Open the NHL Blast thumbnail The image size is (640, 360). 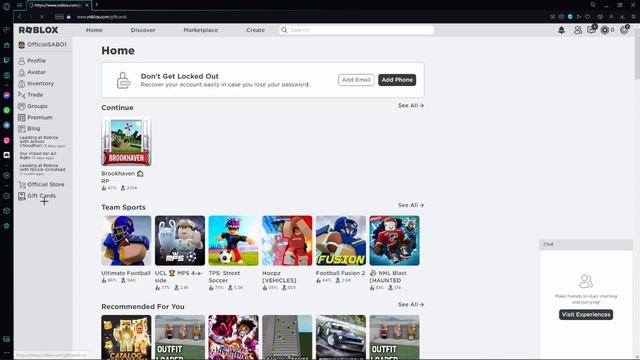tap(394, 241)
